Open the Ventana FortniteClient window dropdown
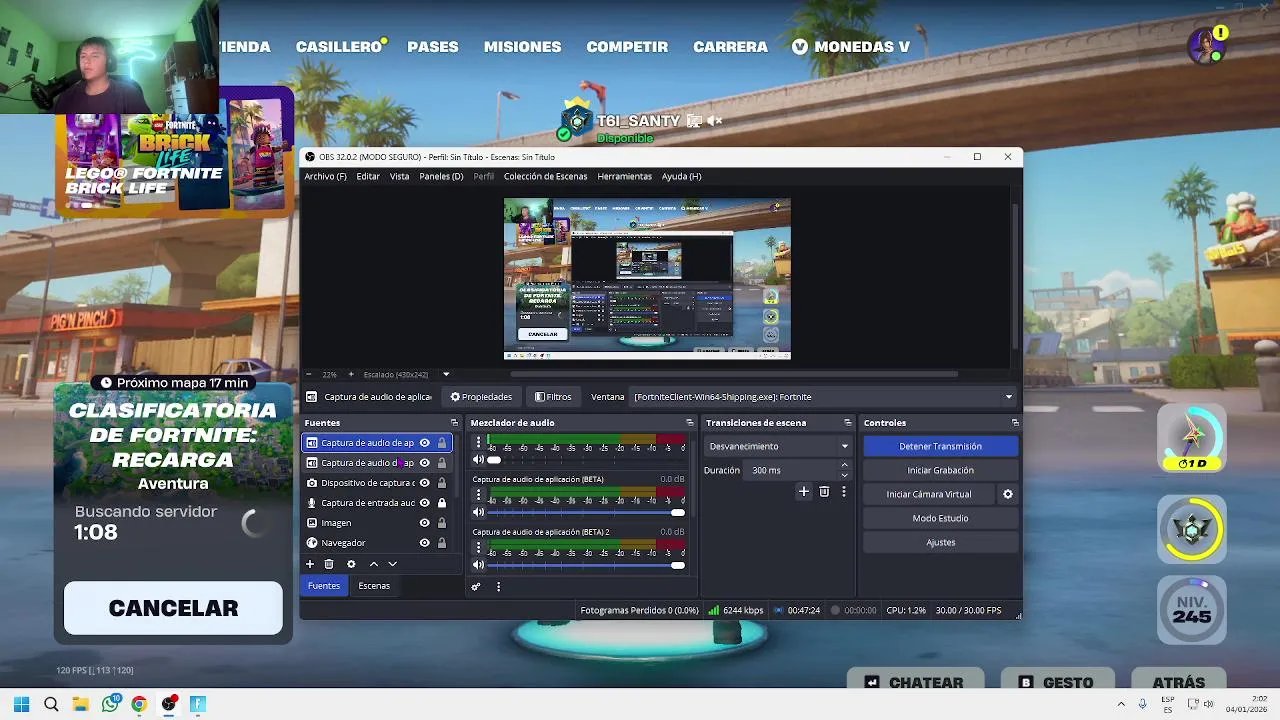 (824, 397)
